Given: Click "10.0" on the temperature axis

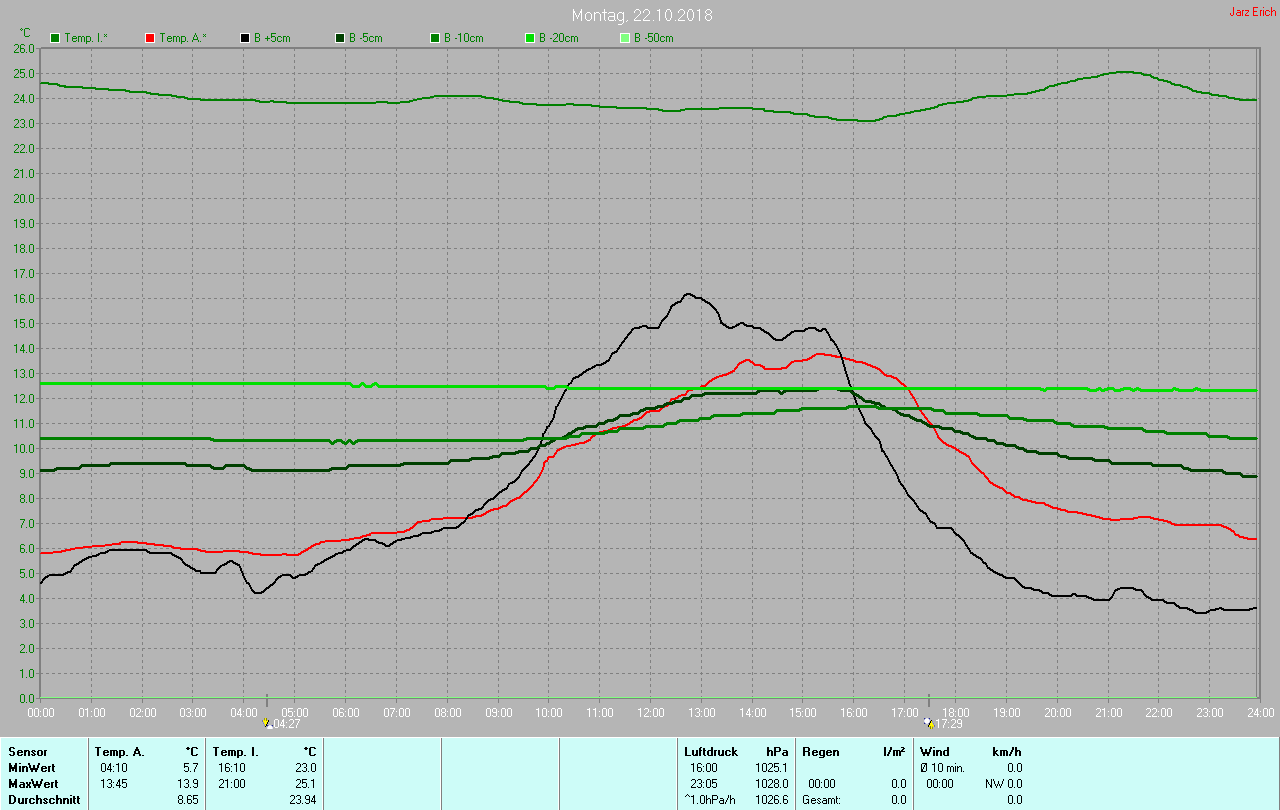Looking at the screenshot, I should point(25,448).
